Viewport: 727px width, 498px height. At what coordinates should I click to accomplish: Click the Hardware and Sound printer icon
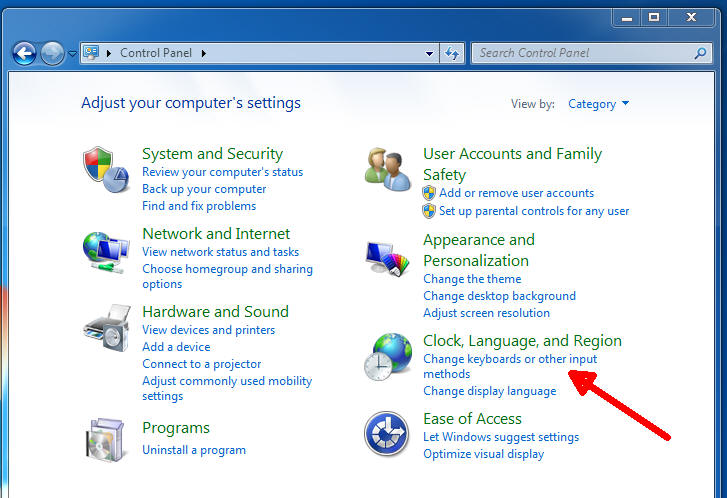[x=105, y=329]
